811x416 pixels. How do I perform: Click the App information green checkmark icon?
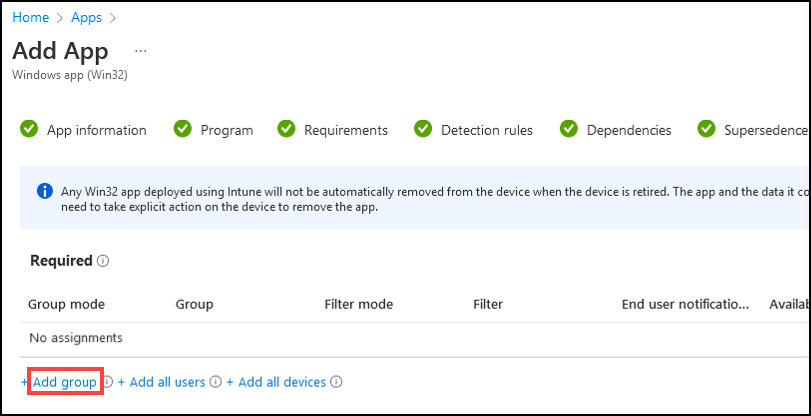[x=29, y=129]
